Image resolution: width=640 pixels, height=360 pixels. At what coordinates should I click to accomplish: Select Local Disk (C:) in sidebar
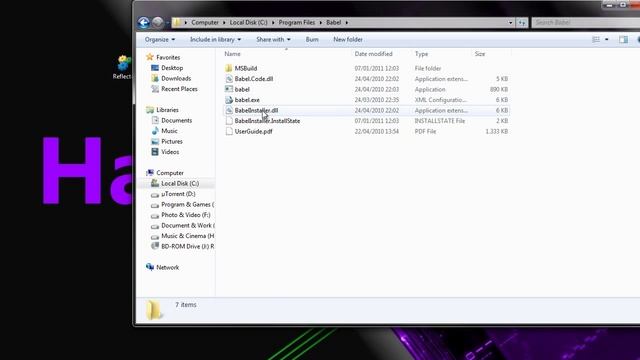click(x=180, y=184)
